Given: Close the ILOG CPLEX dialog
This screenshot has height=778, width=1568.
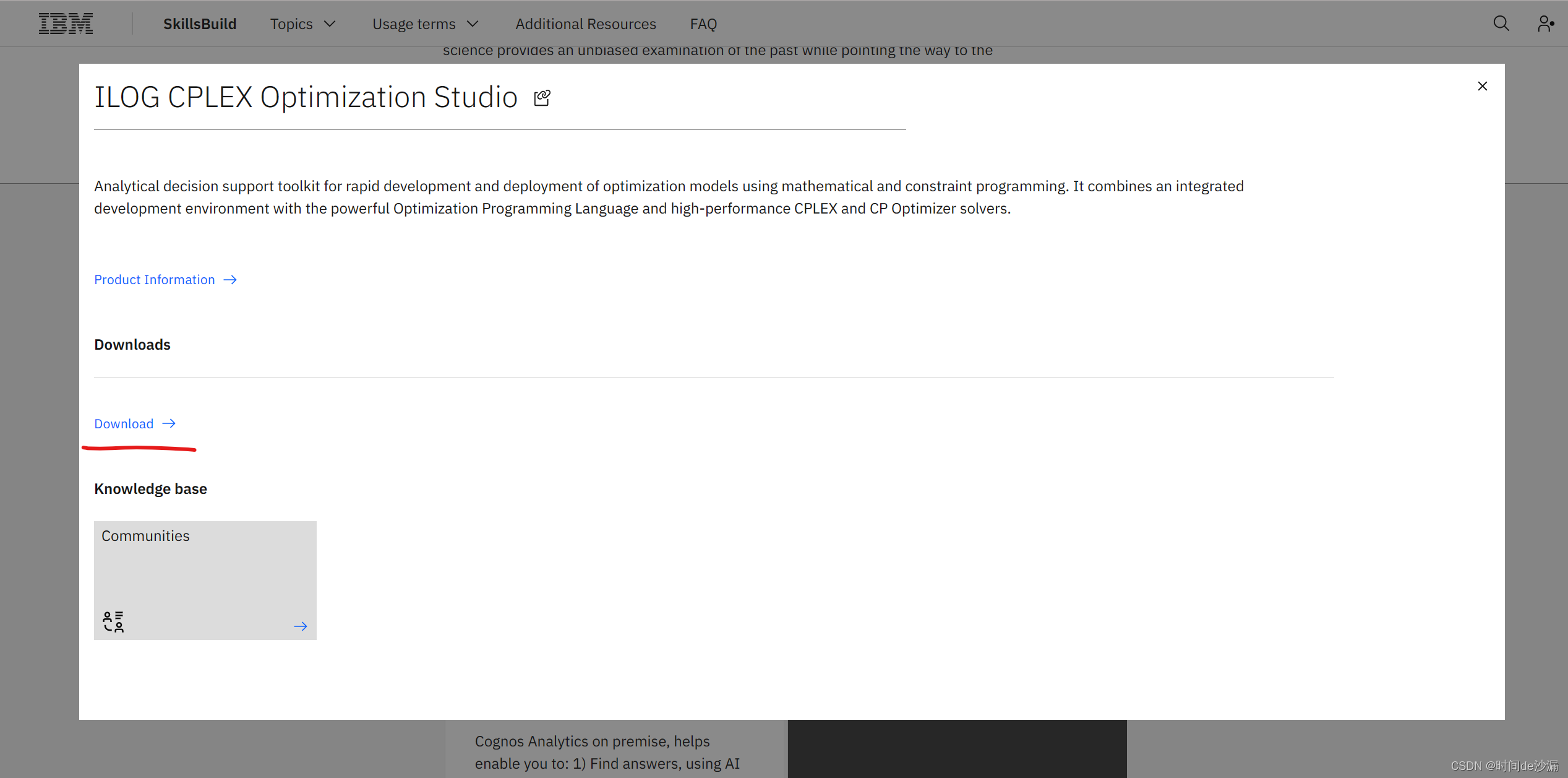Looking at the screenshot, I should (1483, 86).
